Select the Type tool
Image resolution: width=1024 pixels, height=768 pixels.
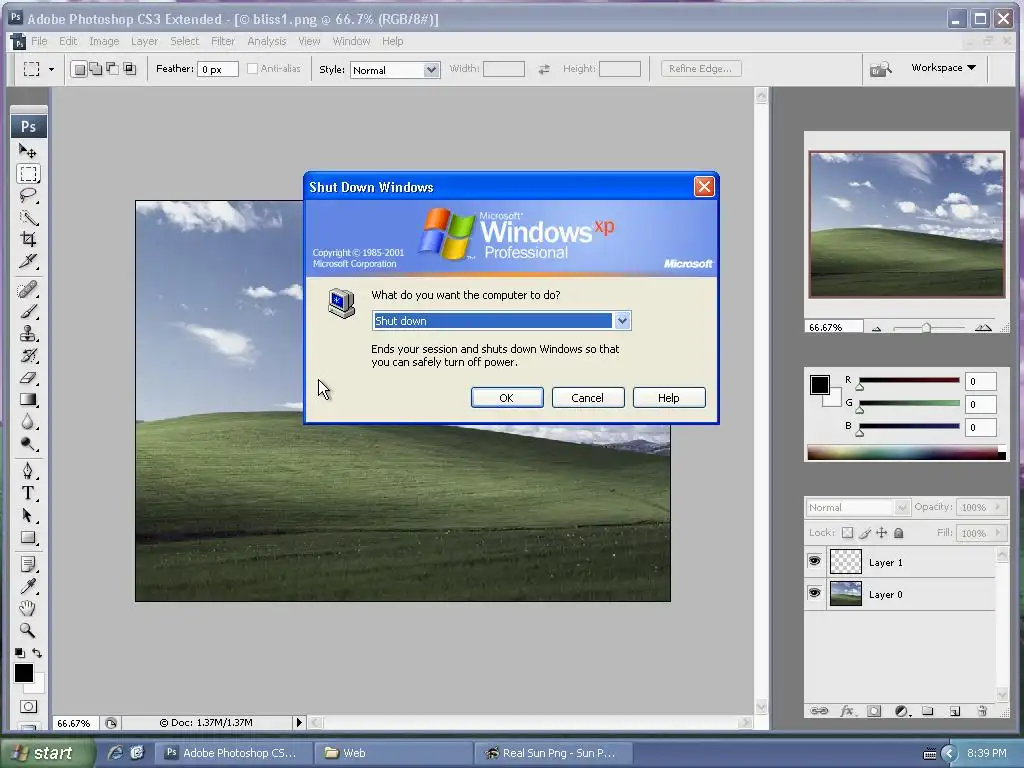[27, 493]
